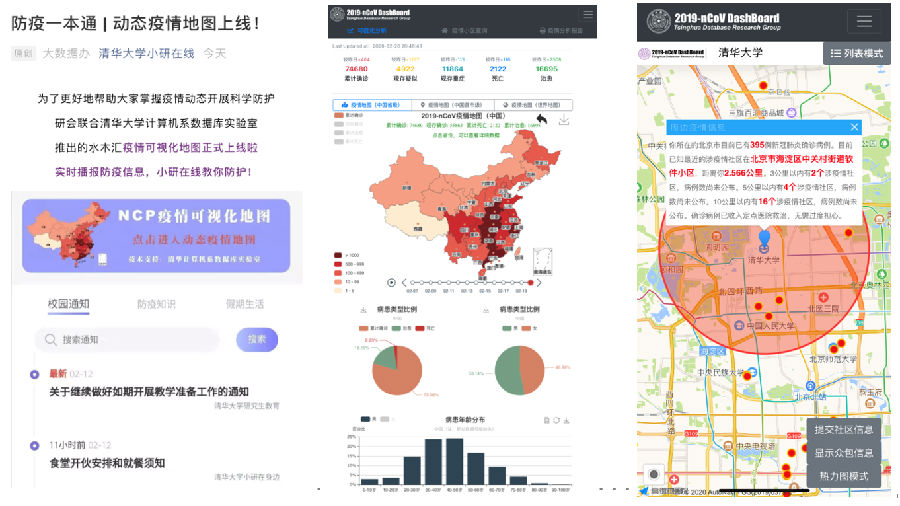This screenshot has height=506, width=900.
Task: Open notice 食堂开伙安排和就餐须知
Action: (107, 463)
